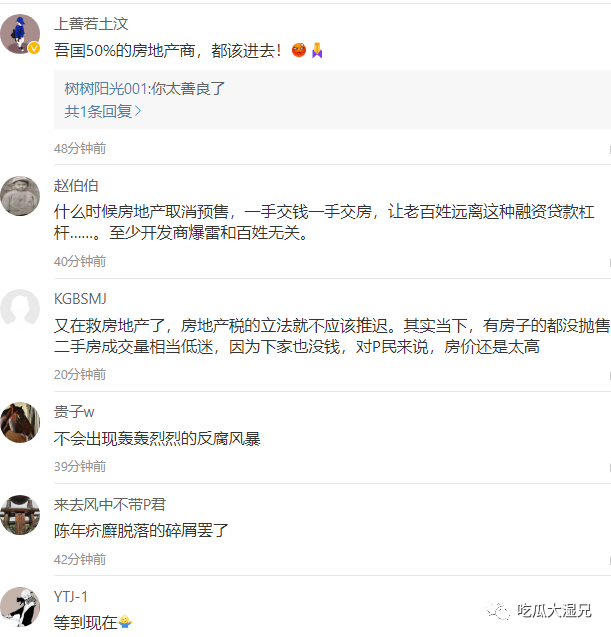Click the 48分钟前 timestamp
The image size is (611, 637).
pos(80,148)
